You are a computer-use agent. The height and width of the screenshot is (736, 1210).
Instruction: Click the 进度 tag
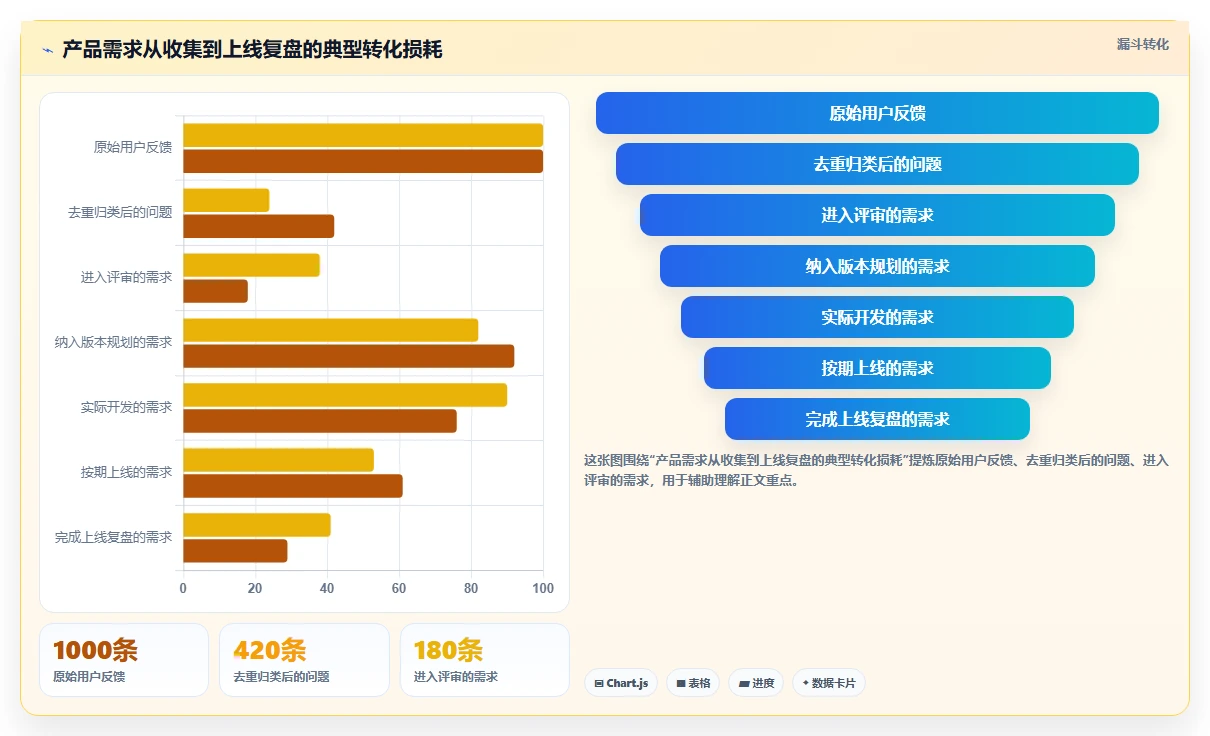pos(756,683)
